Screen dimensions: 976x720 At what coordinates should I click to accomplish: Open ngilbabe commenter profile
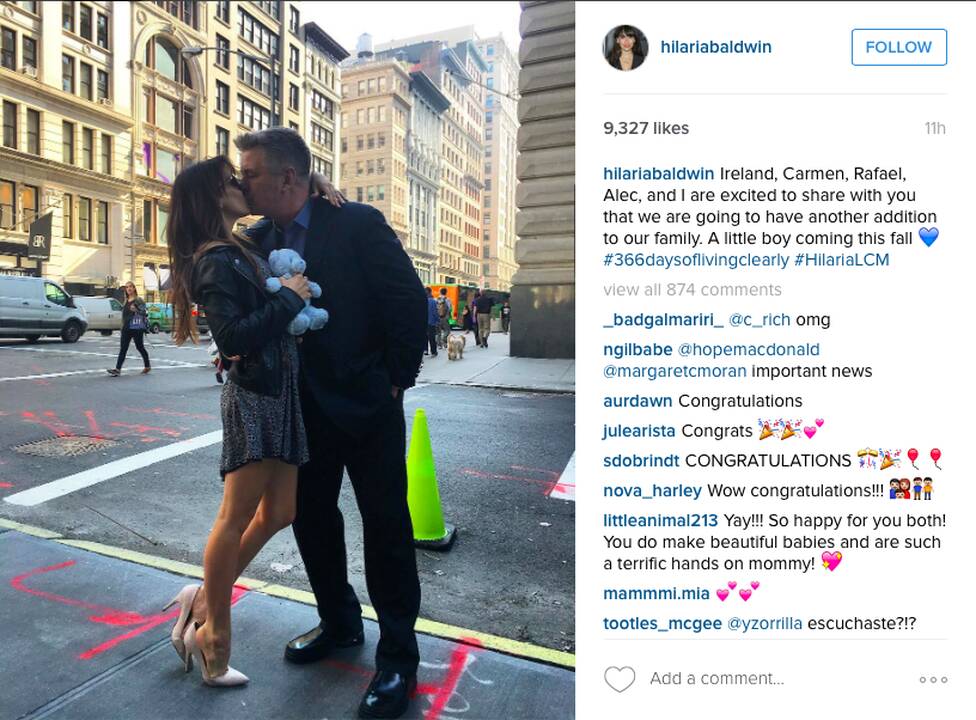pyautogui.click(x=637, y=349)
